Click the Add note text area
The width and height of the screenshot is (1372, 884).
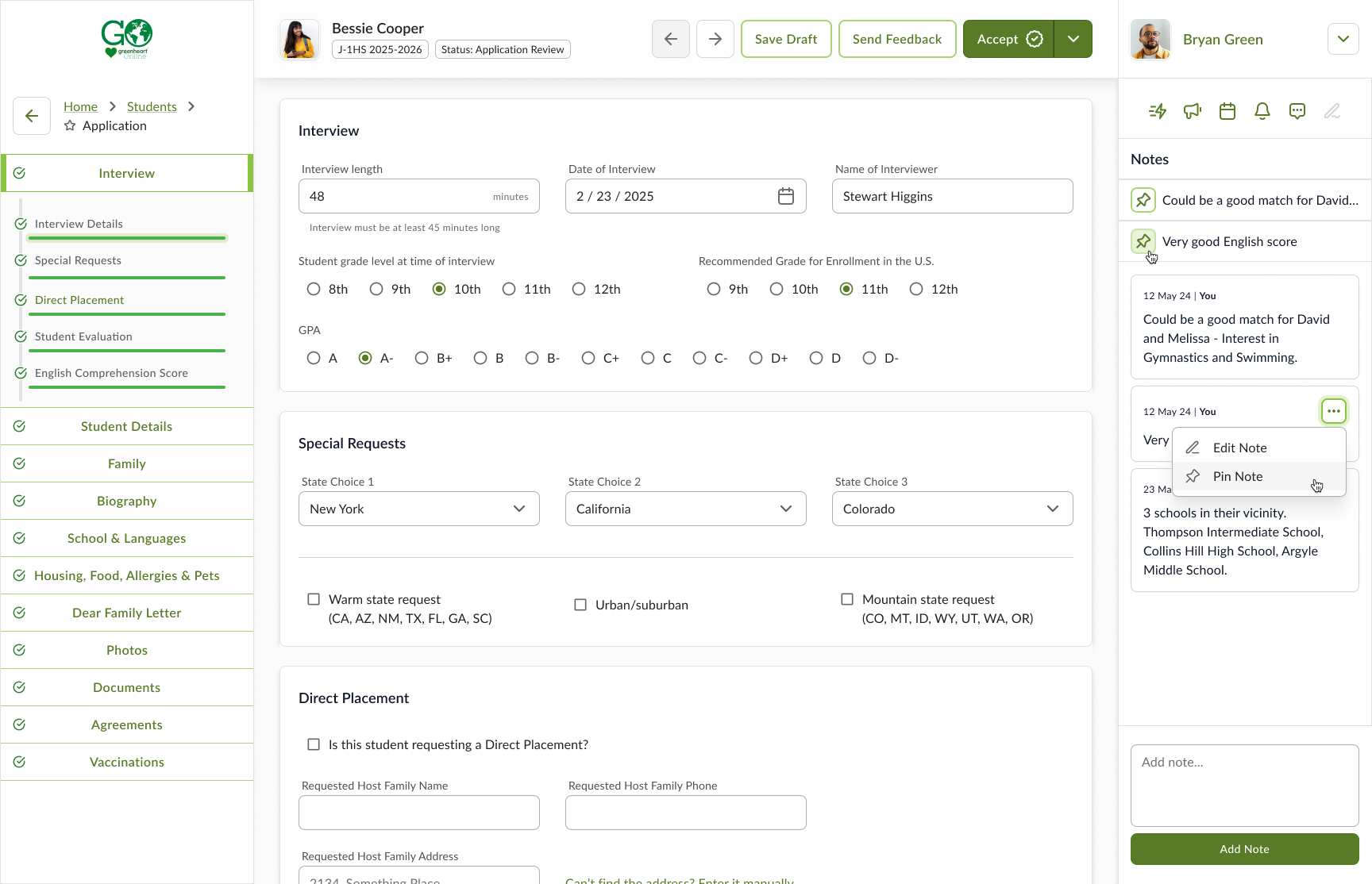pyautogui.click(x=1245, y=786)
